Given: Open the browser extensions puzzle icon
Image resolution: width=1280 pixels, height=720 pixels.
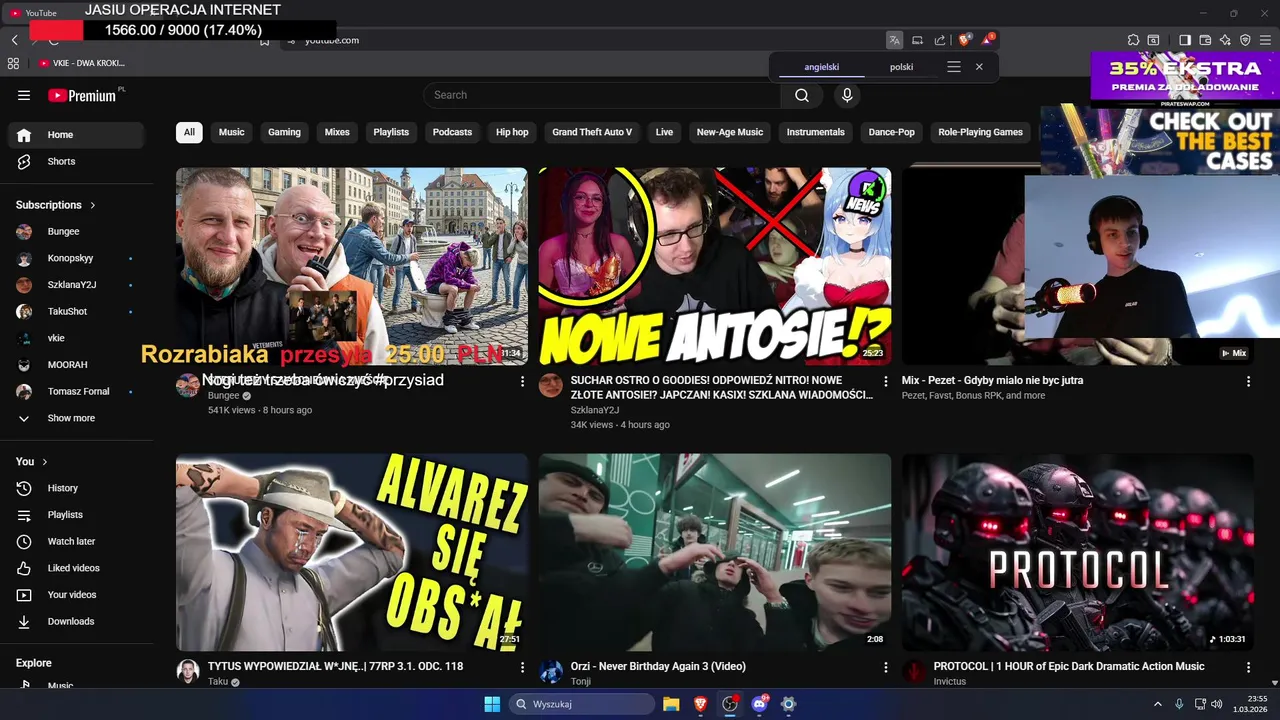Looking at the screenshot, I should click(x=1133, y=40).
